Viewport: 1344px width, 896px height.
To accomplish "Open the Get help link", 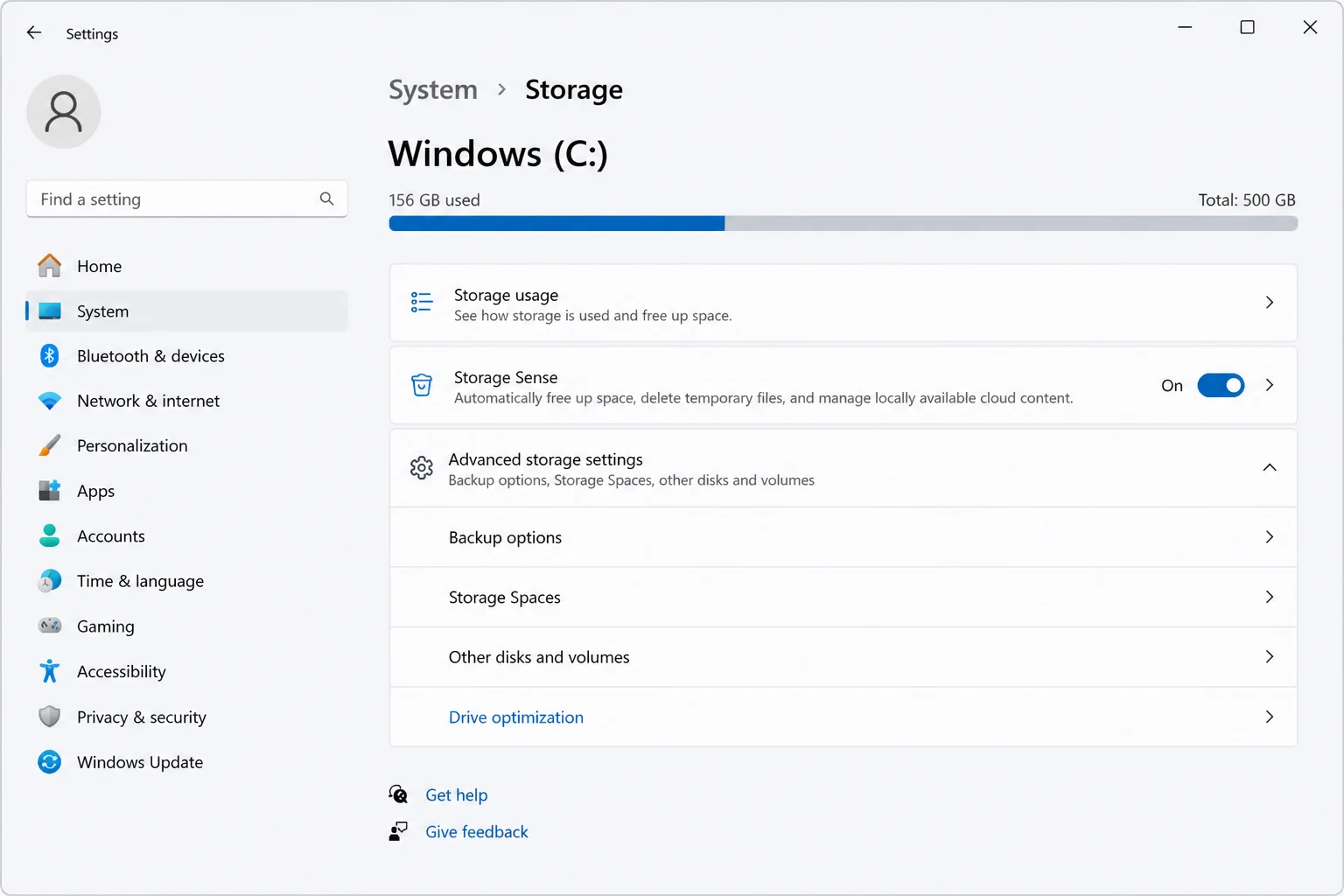I will [x=457, y=794].
